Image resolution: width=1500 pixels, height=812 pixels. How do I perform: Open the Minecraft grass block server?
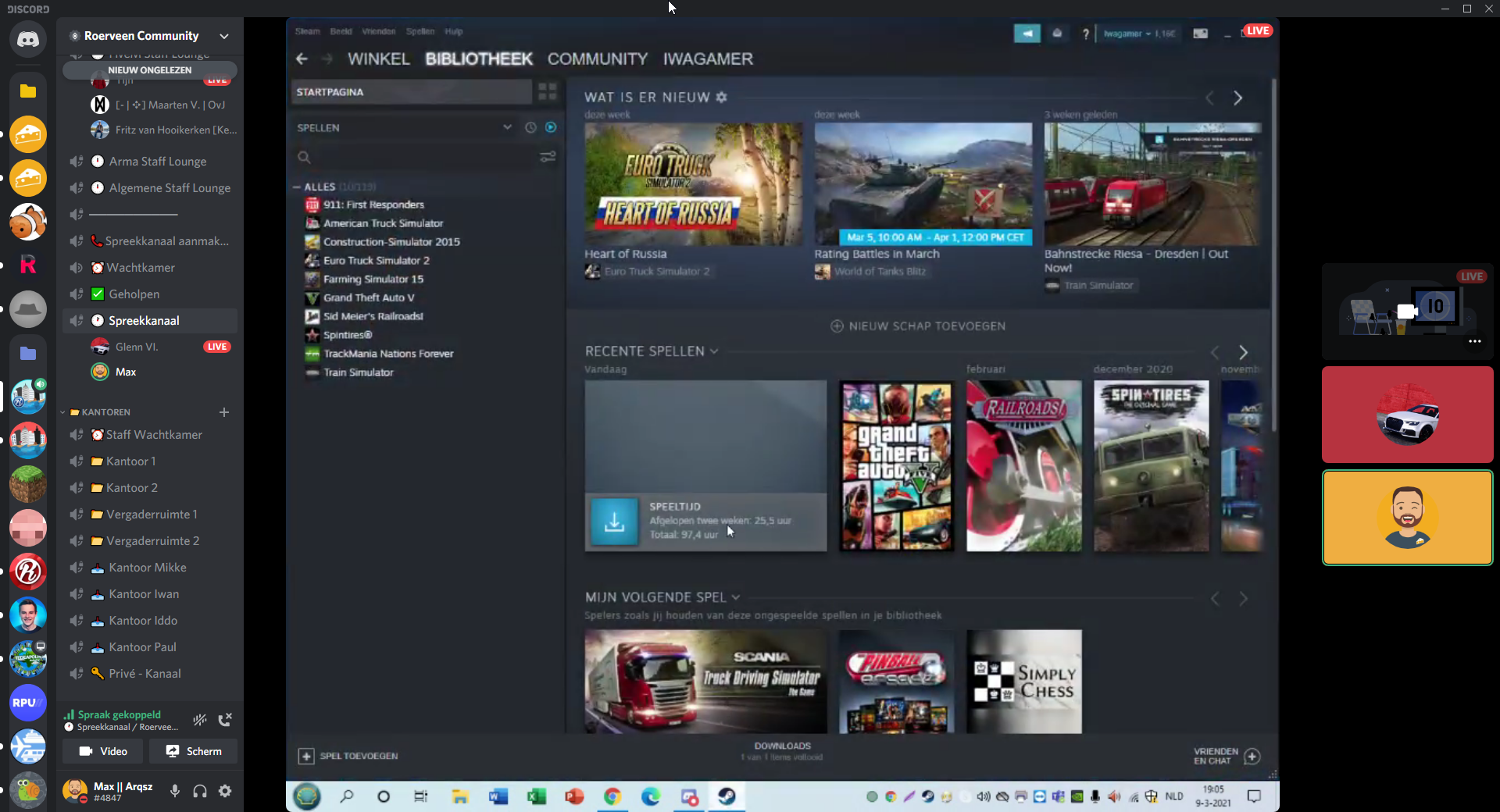click(28, 484)
